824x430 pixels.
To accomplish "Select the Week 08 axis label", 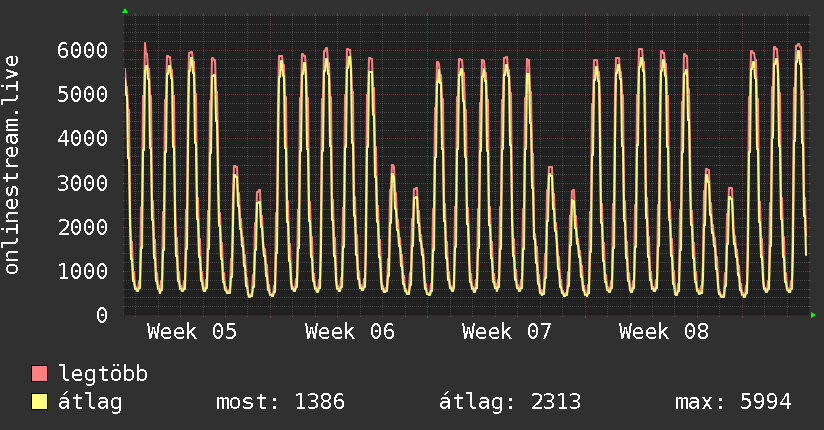I will tap(664, 332).
